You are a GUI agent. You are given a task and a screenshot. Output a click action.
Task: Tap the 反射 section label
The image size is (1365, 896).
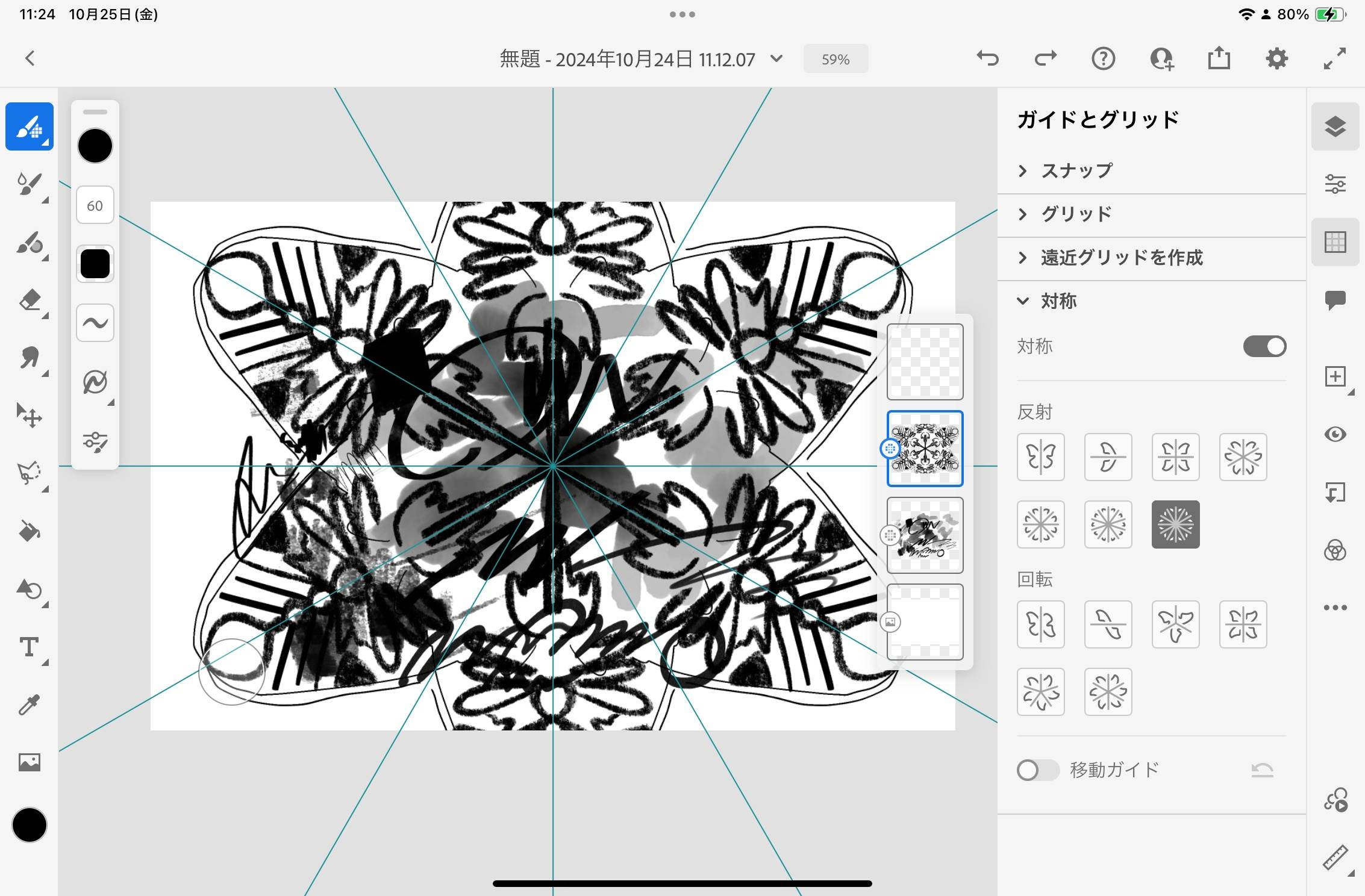click(1035, 412)
